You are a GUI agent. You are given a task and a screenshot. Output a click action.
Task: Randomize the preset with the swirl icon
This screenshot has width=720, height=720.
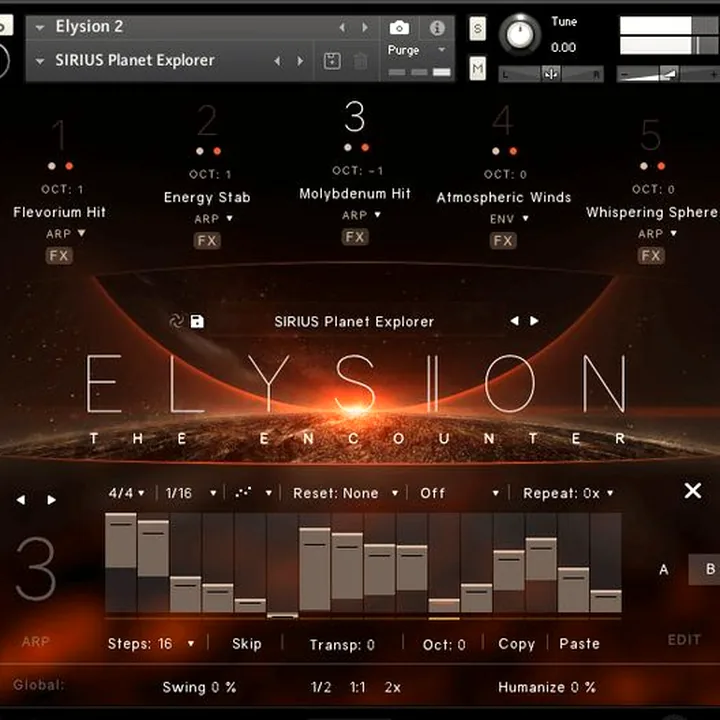[x=176, y=321]
